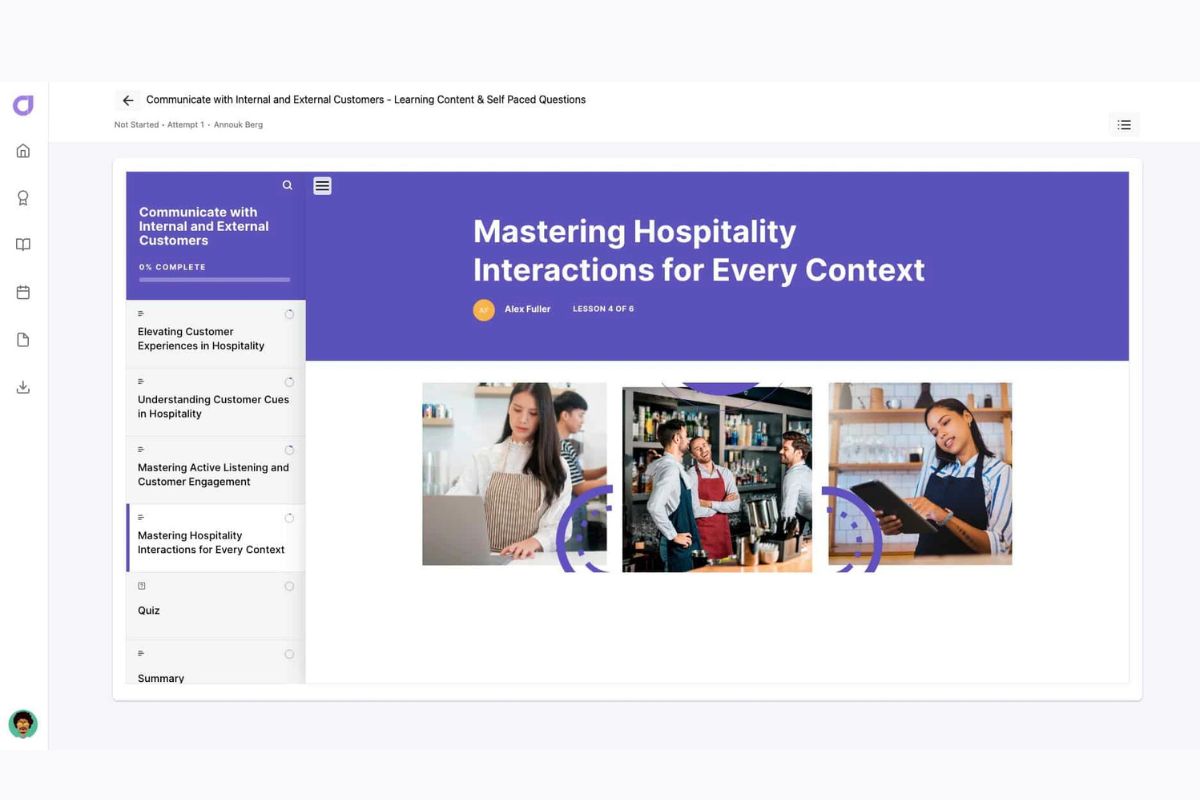Open the download icon in sidebar
The height and width of the screenshot is (800, 1200).
pyautogui.click(x=23, y=387)
